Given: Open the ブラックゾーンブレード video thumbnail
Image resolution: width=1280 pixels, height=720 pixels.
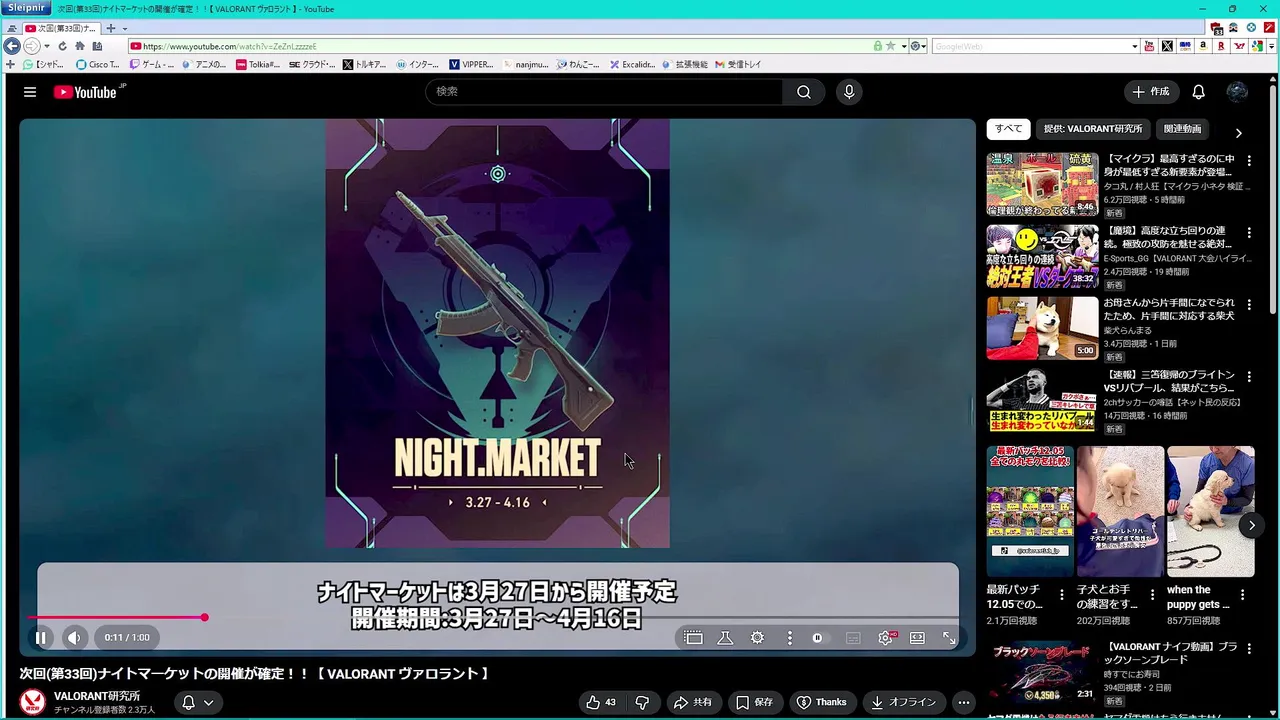Looking at the screenshot, I should pos(1042,672).
